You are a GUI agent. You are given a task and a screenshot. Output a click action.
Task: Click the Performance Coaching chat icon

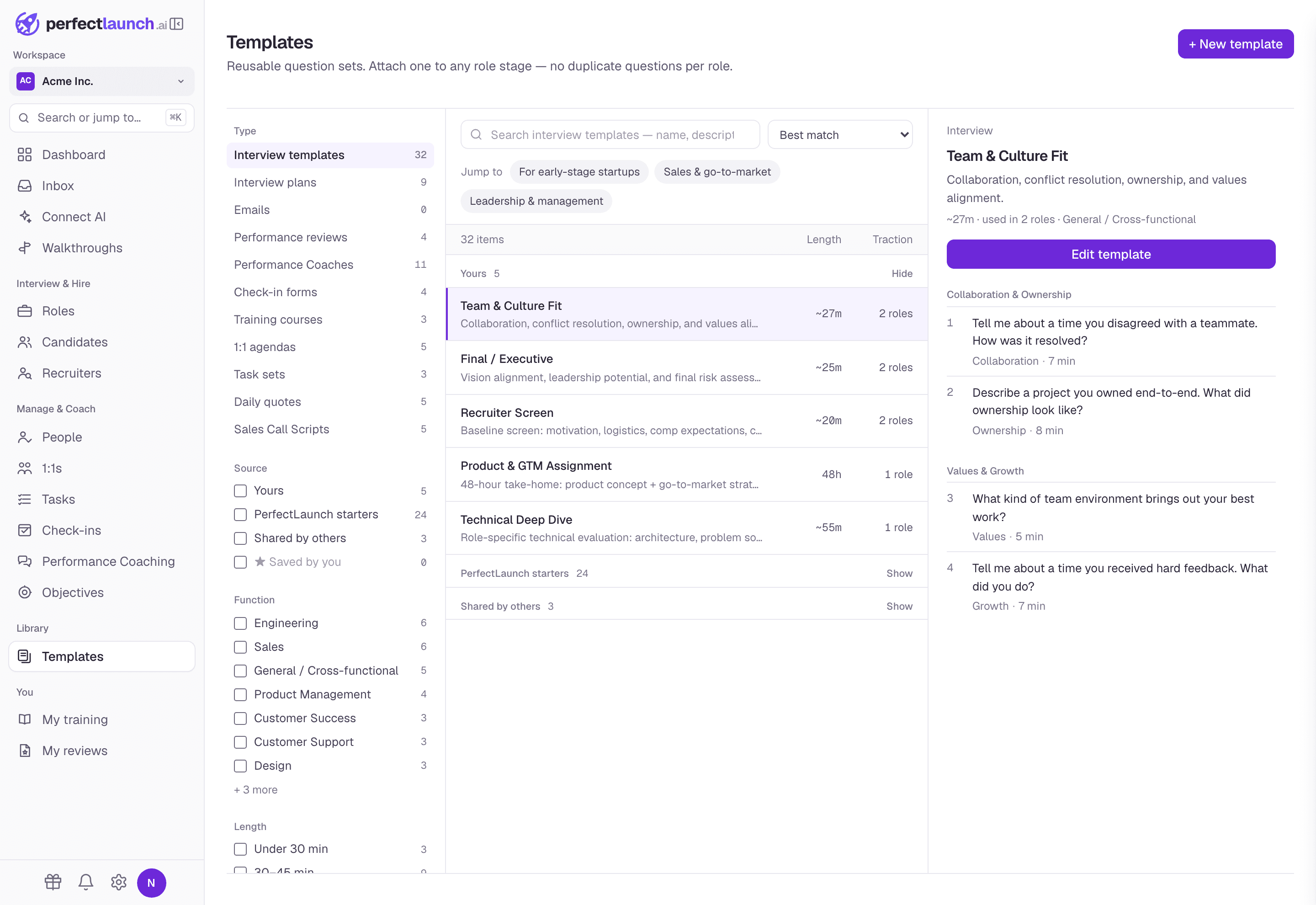click(x=24, y=561)
